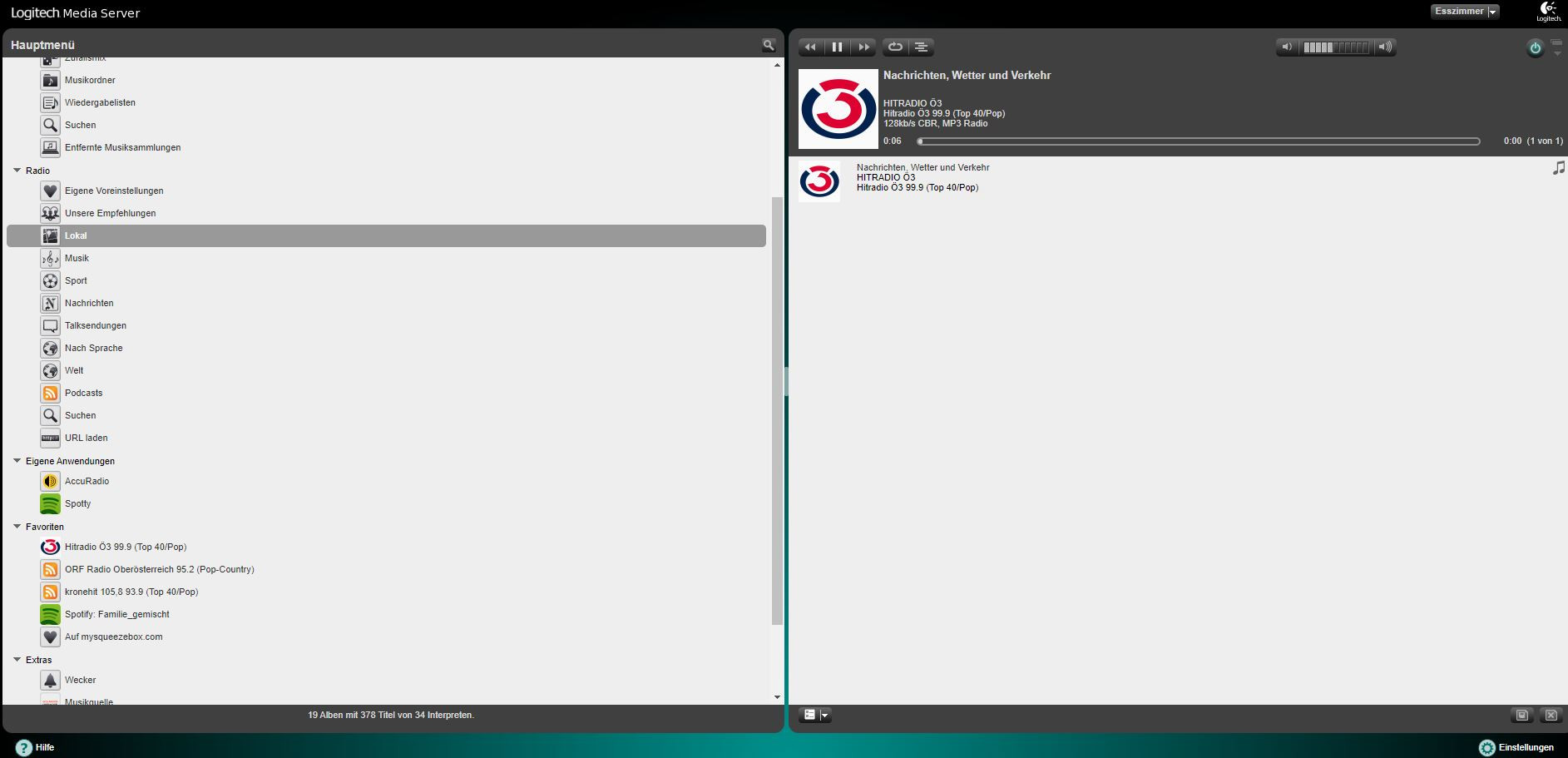The width and height of the screenshot is (1568, 758).
Task: Seek on the track progress bar
Action: pyautogui.click(x=1199, y=141)
